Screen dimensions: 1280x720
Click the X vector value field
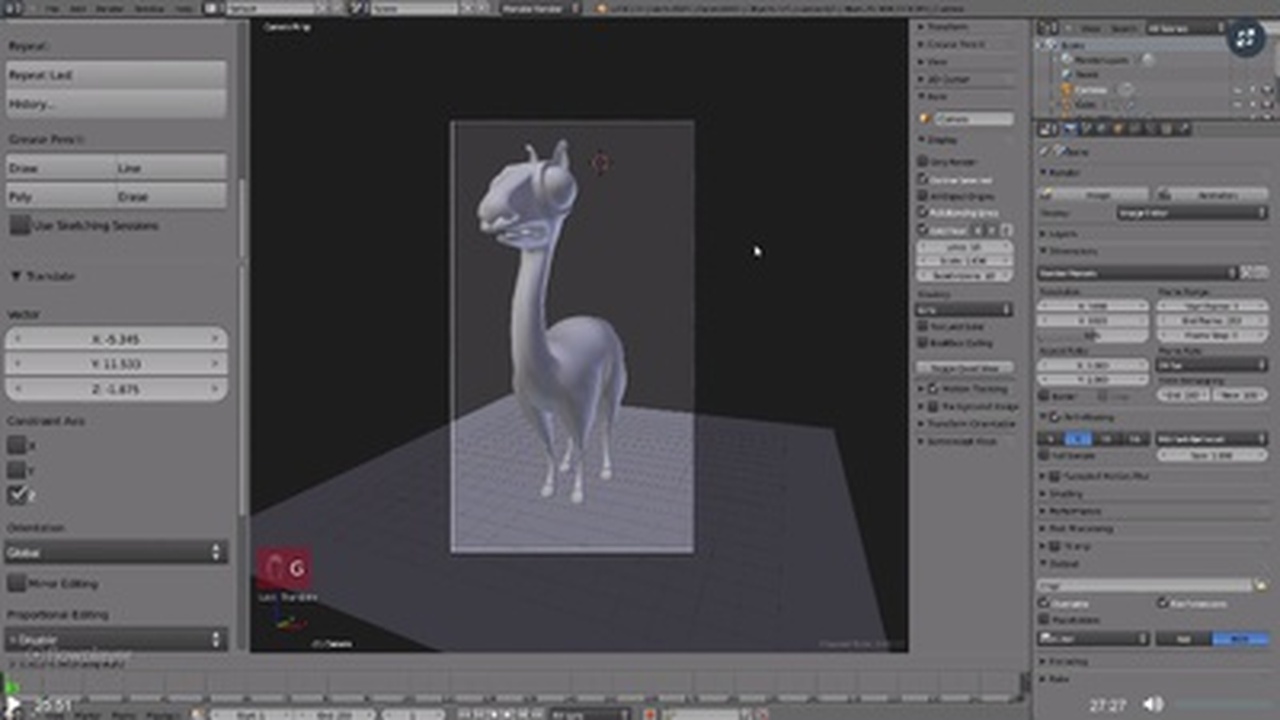point(116,339)
